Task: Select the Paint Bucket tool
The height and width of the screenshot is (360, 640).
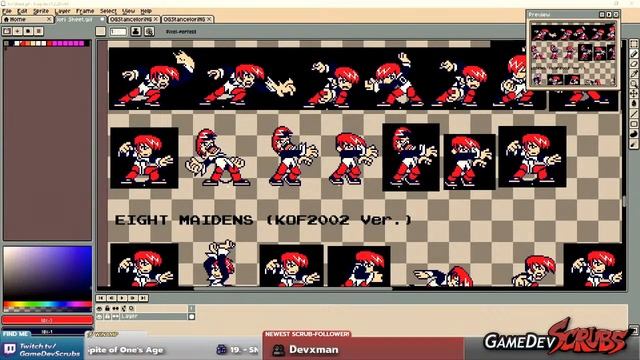Action: coord(633,104)
